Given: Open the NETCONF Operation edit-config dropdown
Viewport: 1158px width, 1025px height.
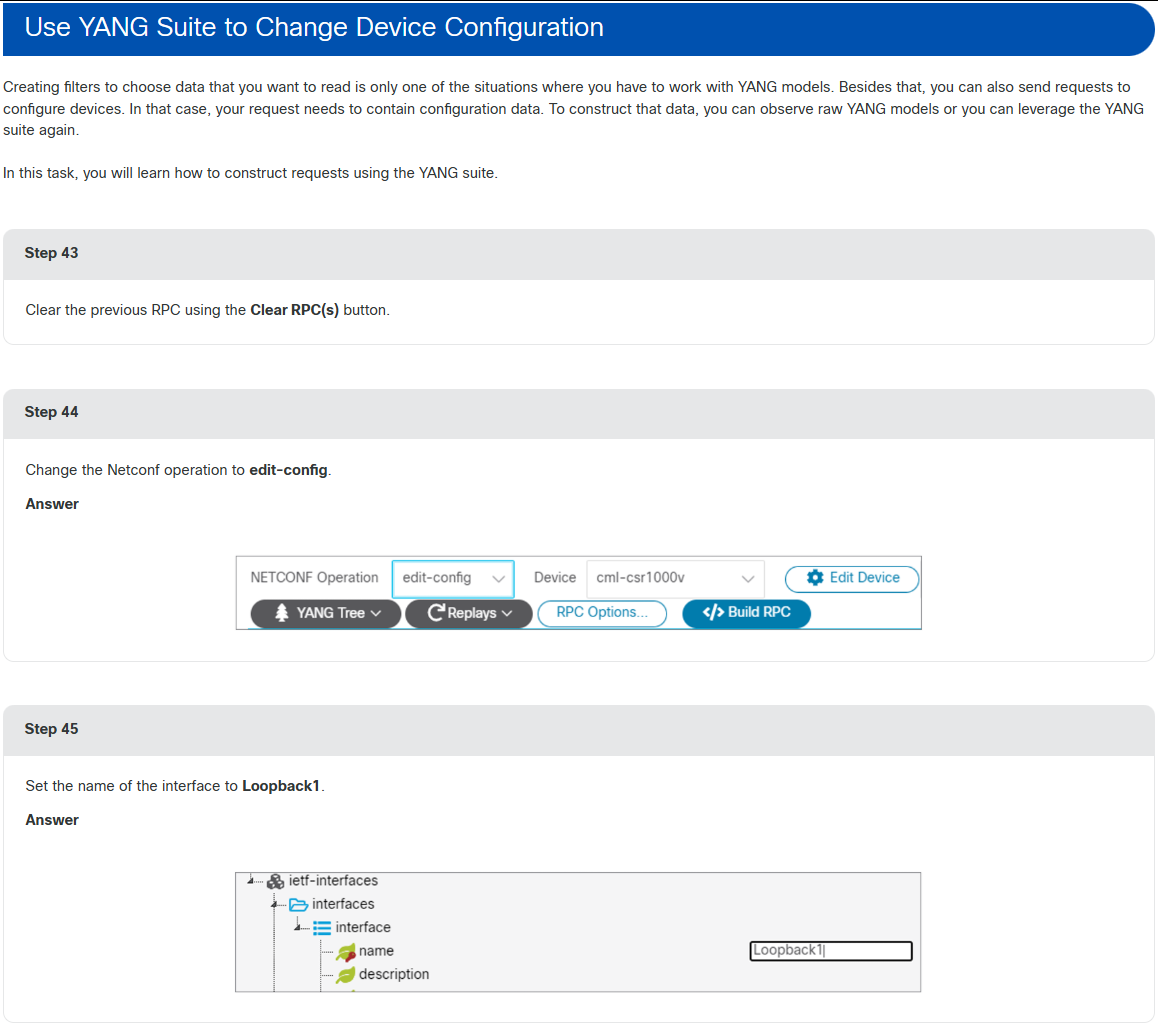Looking at the screenshot, I should [453, 578].
